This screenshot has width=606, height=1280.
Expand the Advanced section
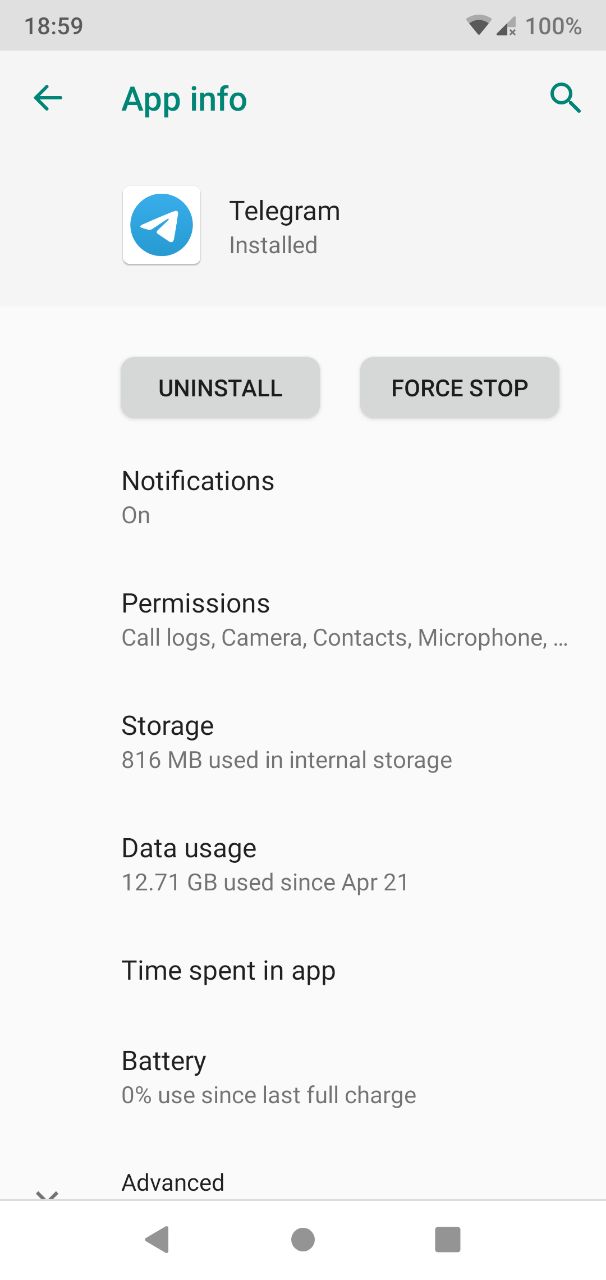click(173, 1183)
